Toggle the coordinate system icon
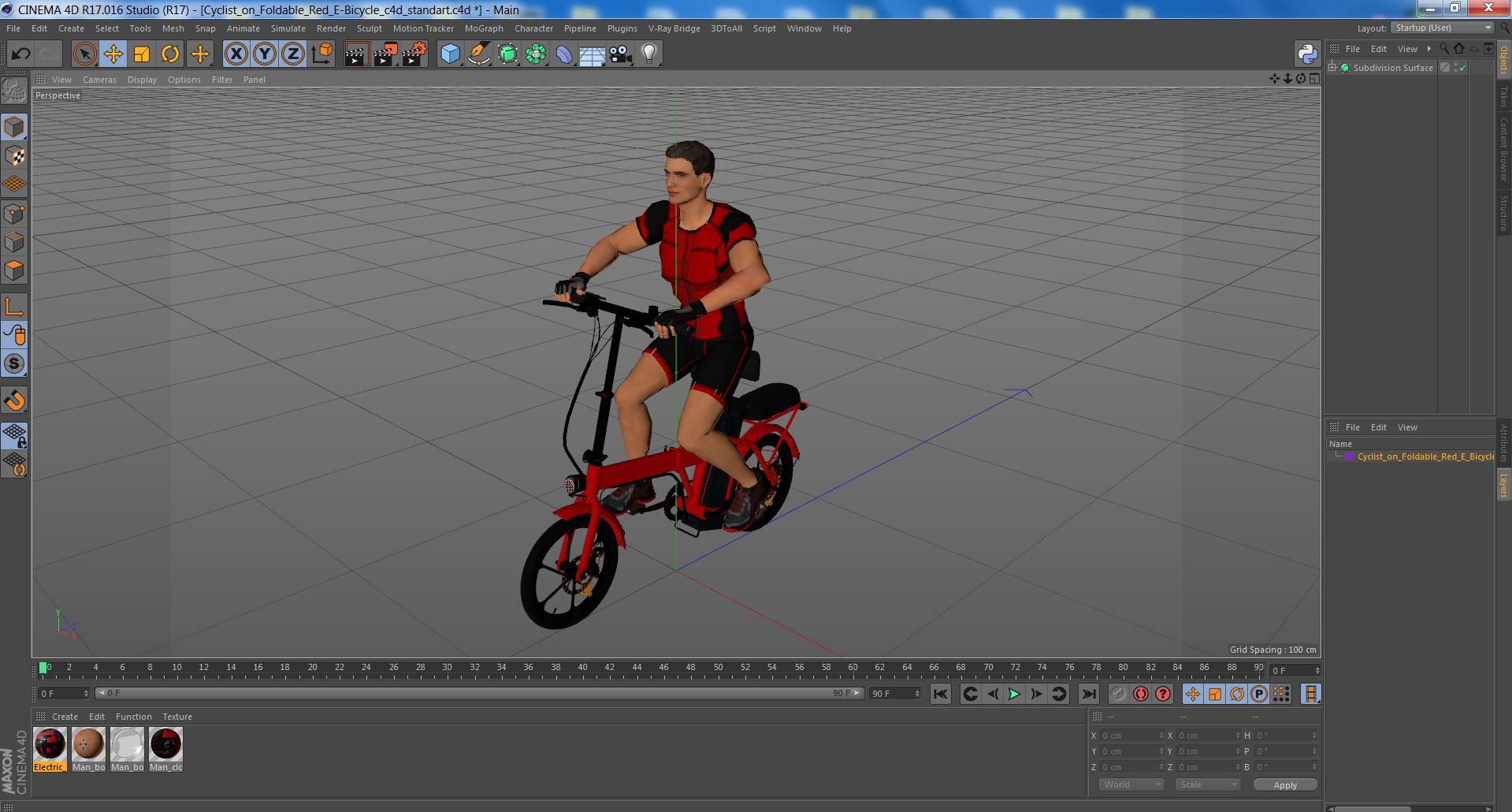Viewport: 1512px width, 812px height. point(322,54)
